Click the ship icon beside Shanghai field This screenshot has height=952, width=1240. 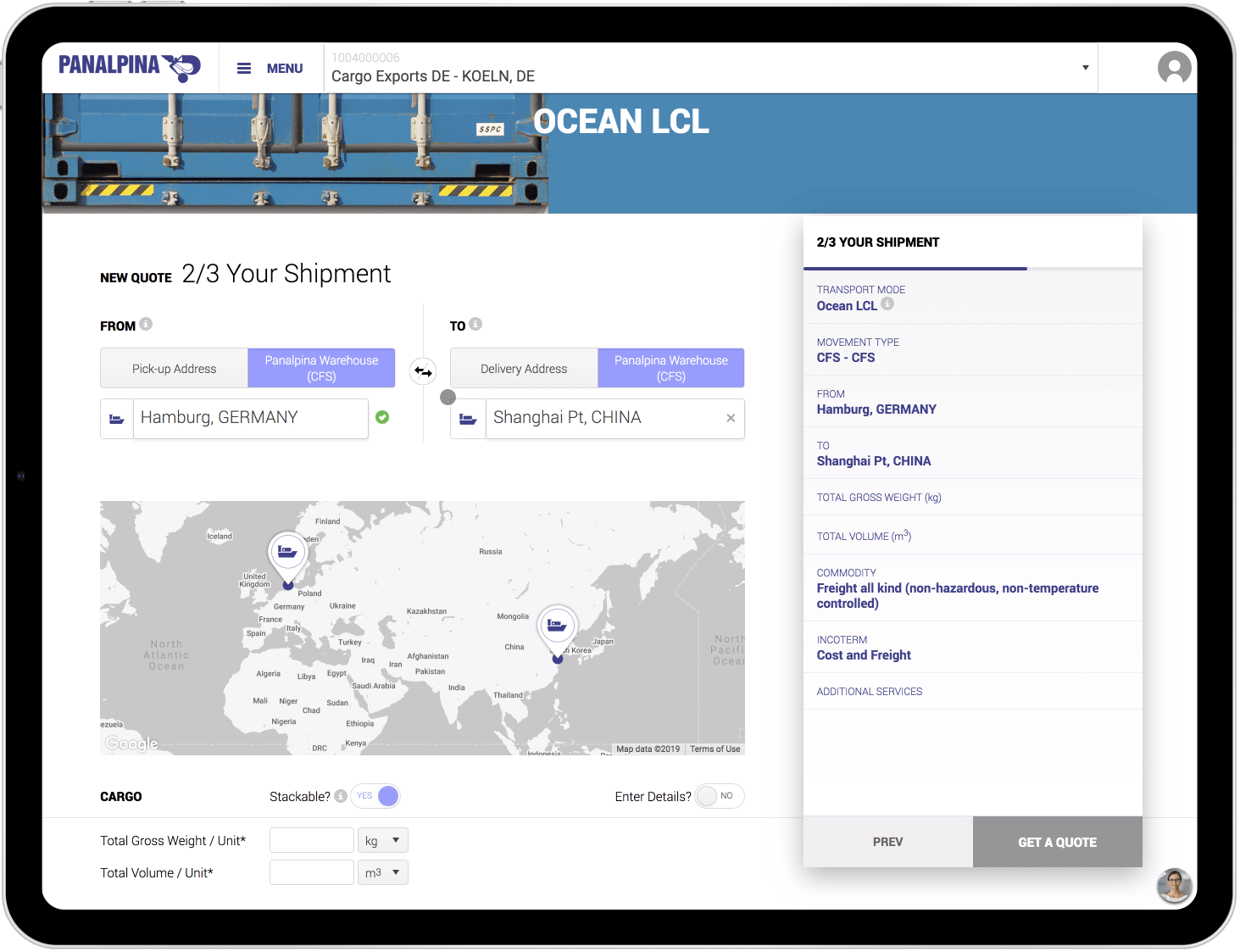pos(468,419)
